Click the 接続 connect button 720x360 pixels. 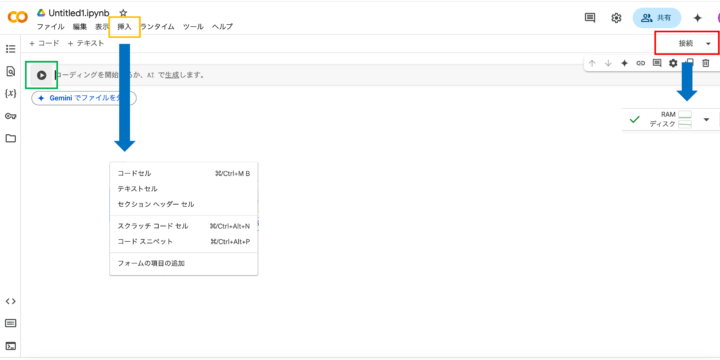686,44
